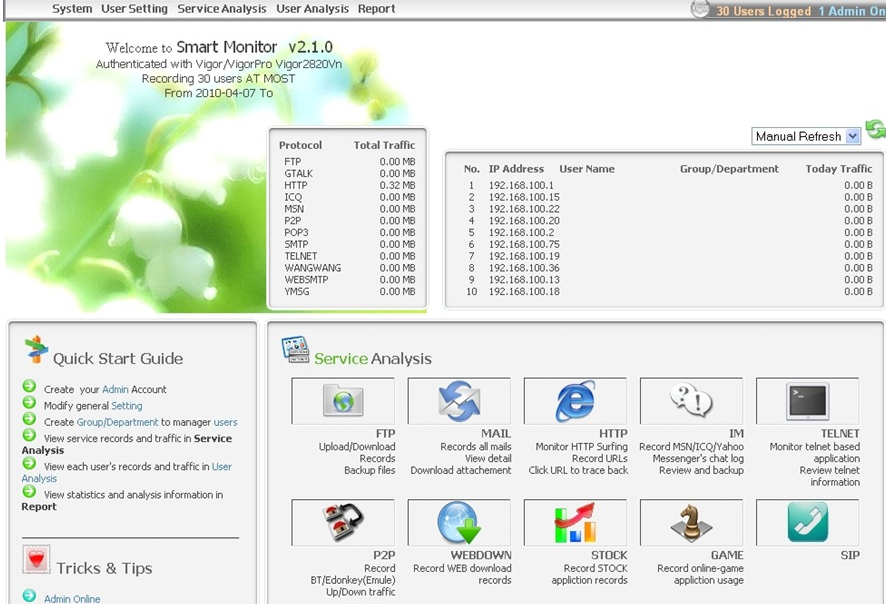Click the IP Address column header
Image resolution: width=886 pixels, height=604 pixels.
click(x=516, y=168)
